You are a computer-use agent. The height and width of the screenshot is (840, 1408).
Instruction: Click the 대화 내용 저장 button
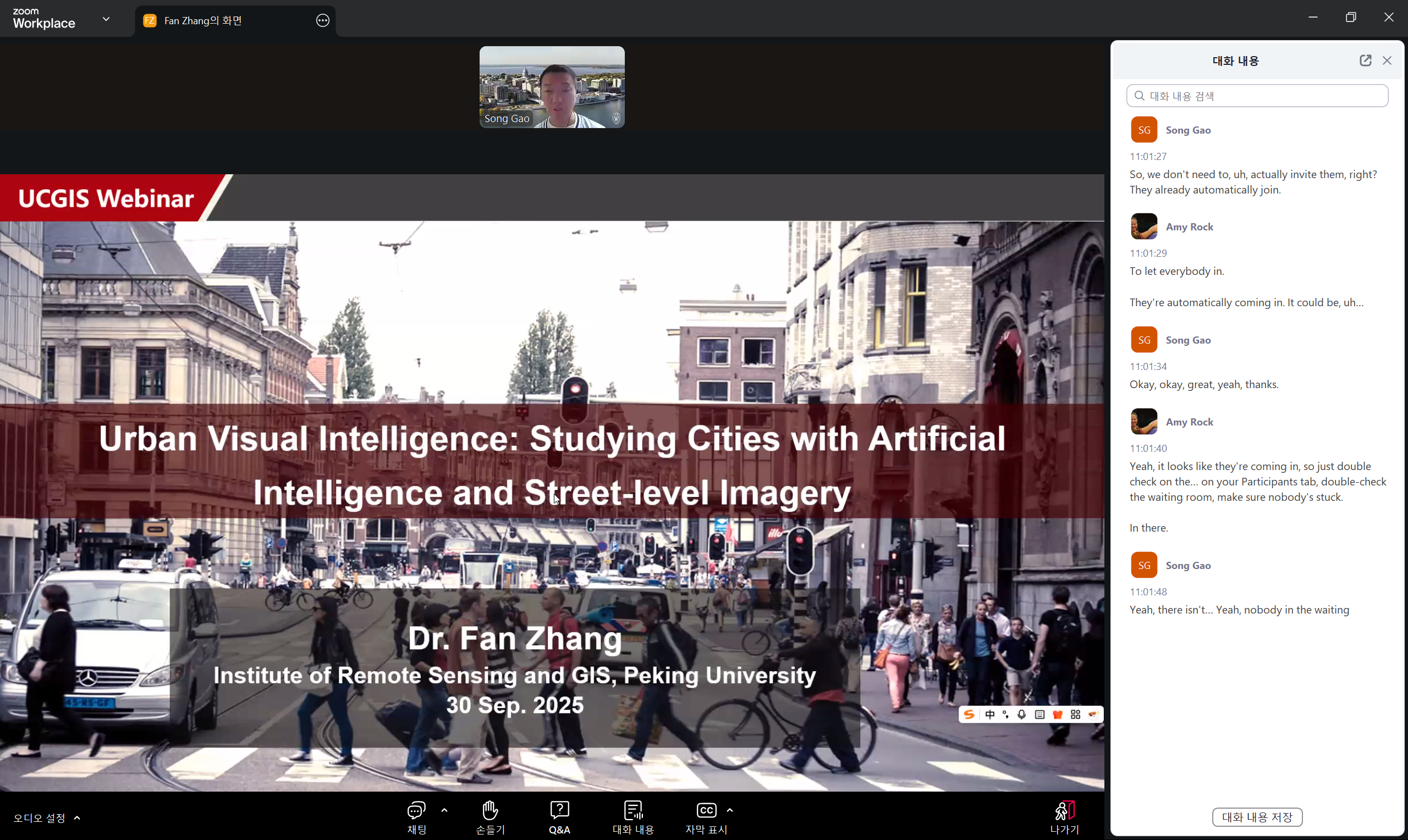(x=1257, y=817)
